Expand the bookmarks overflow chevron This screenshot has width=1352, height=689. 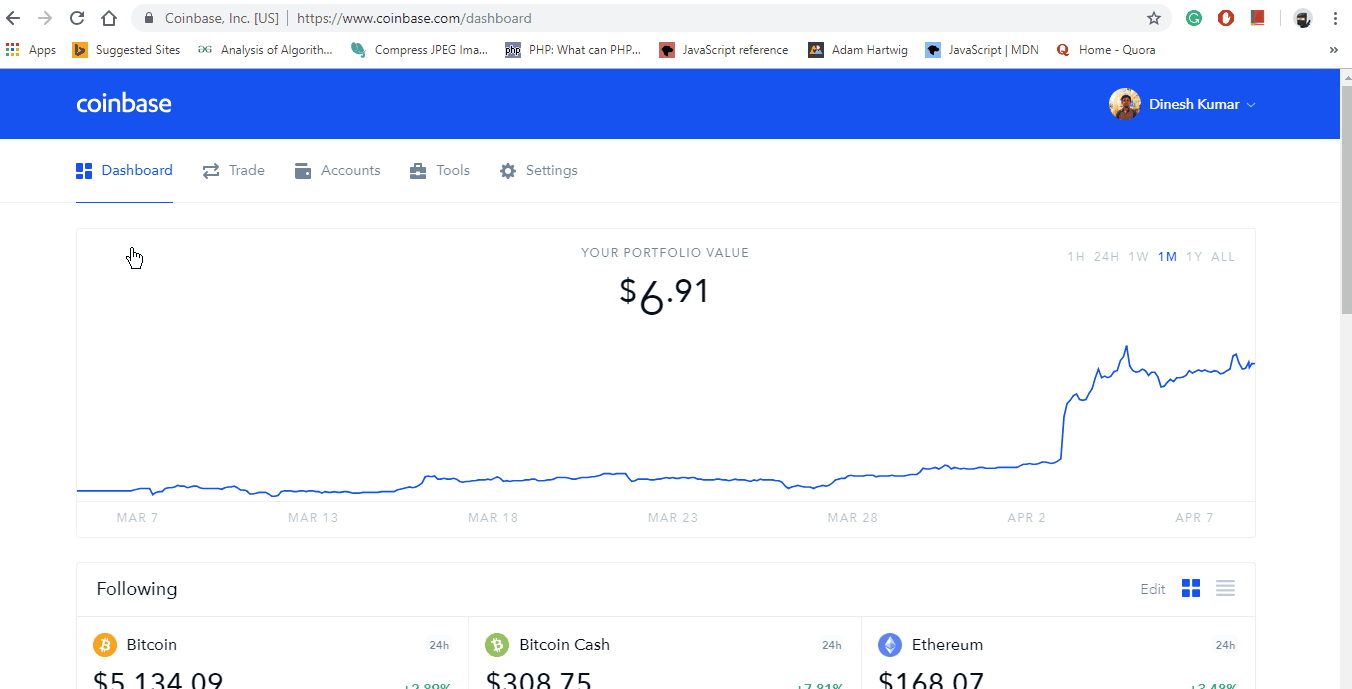click(x=1333, y=49)
